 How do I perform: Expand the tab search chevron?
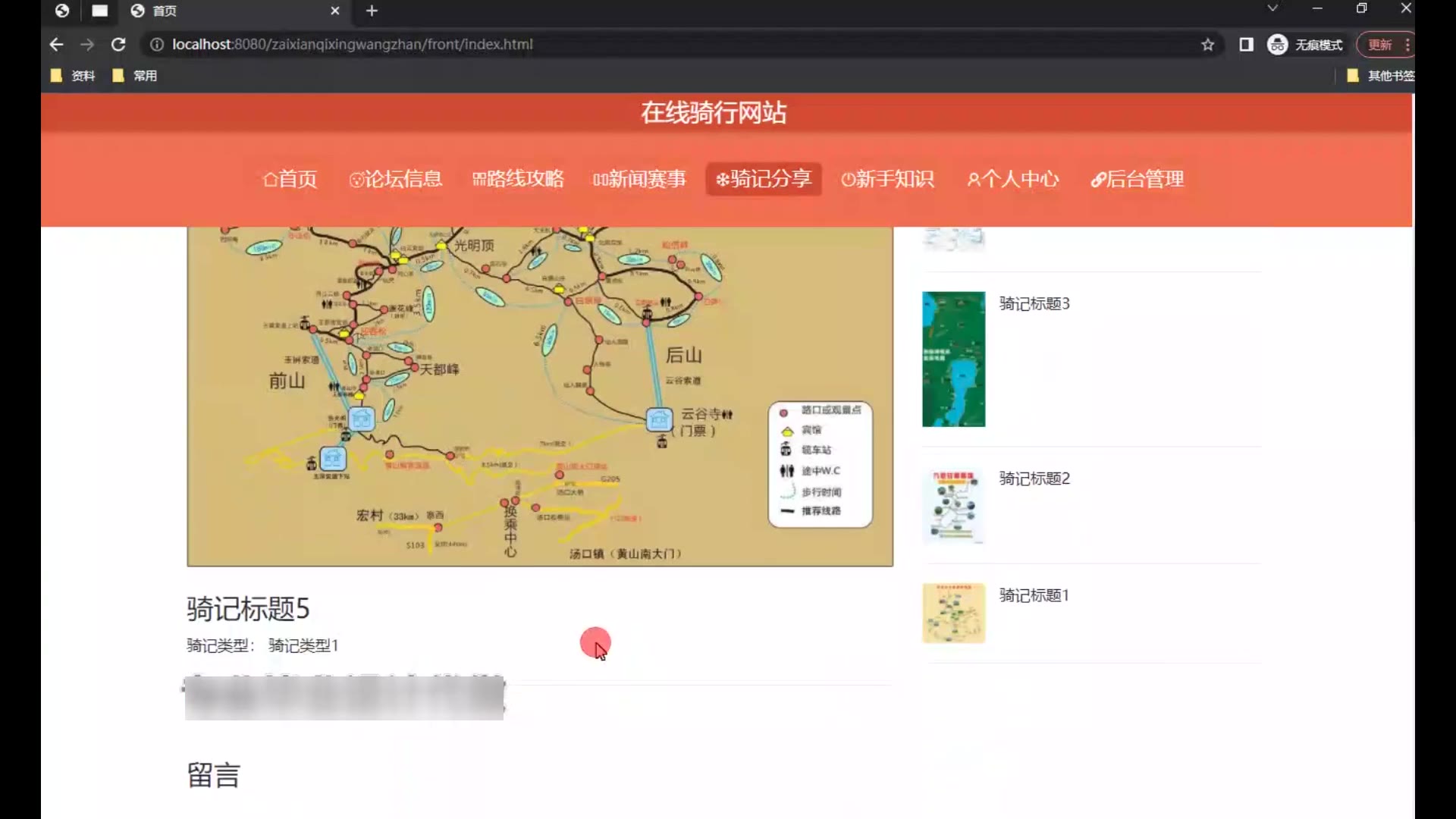pyautogui.click(x=1272, y=8)
